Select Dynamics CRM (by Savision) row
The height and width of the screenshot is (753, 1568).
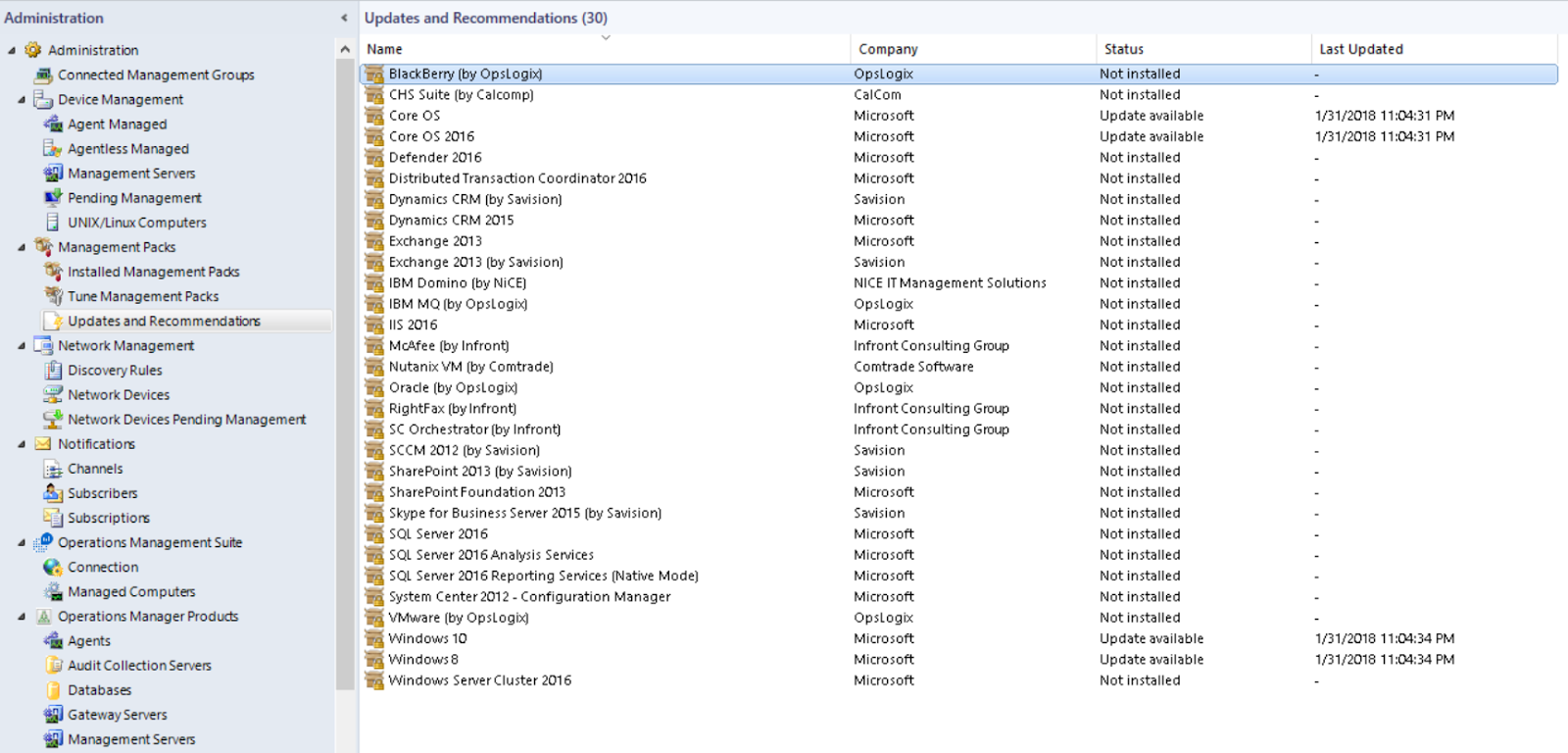click(958, 199)
